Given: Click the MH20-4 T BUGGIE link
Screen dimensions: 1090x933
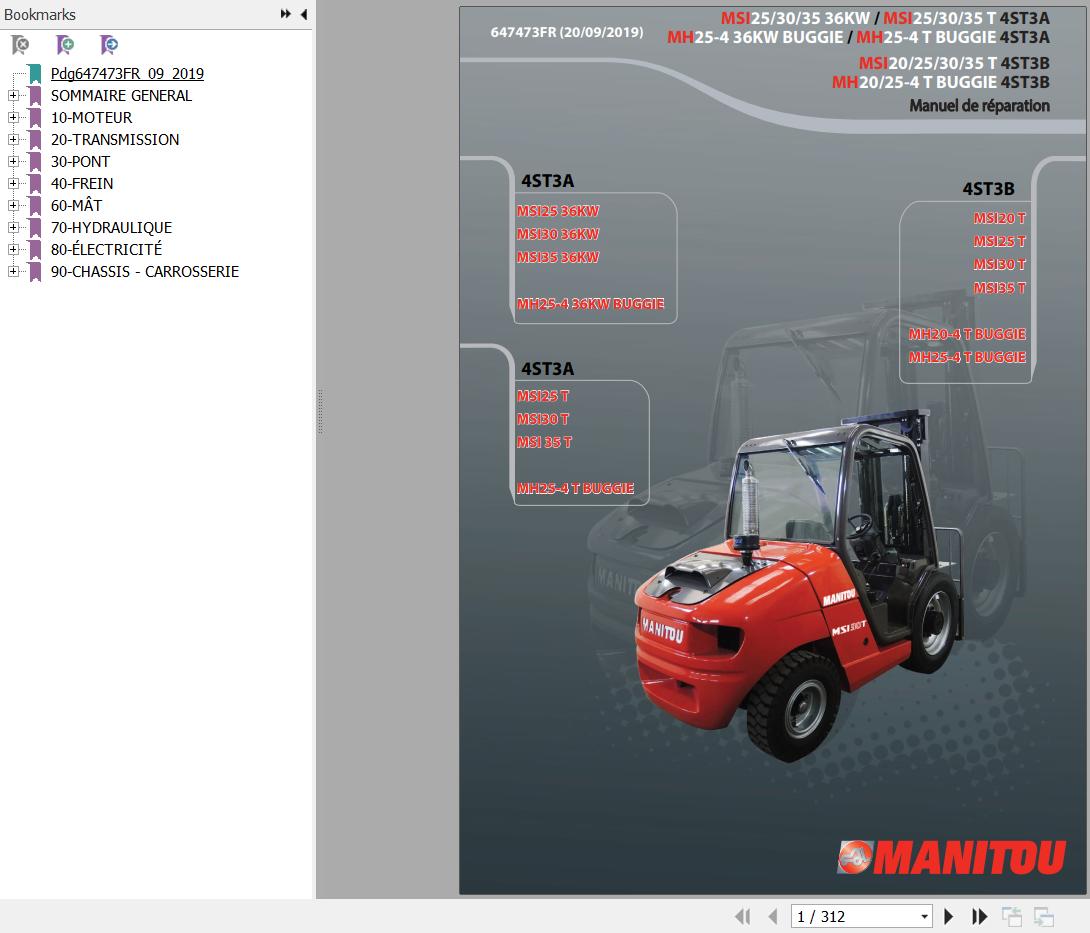Looking at the screenshot, I should pyautogui.click(x=967, y=334).
